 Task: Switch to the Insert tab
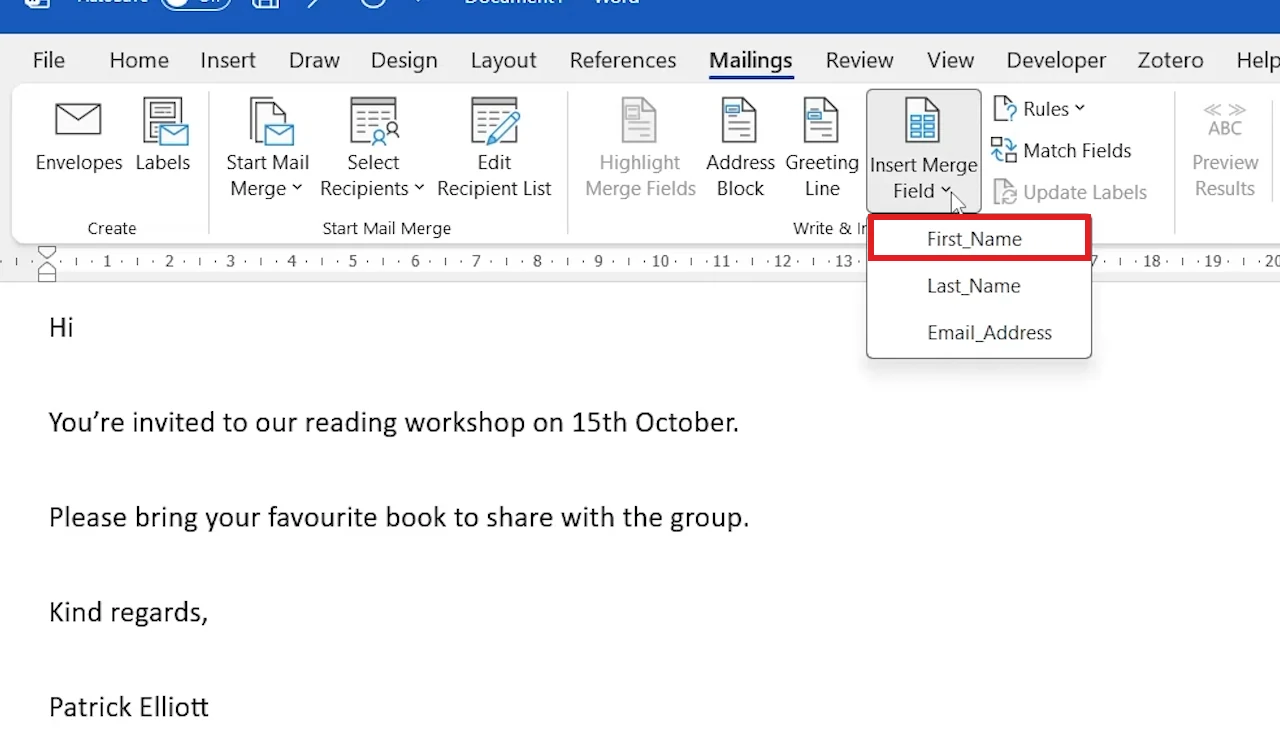pos(228,60)
